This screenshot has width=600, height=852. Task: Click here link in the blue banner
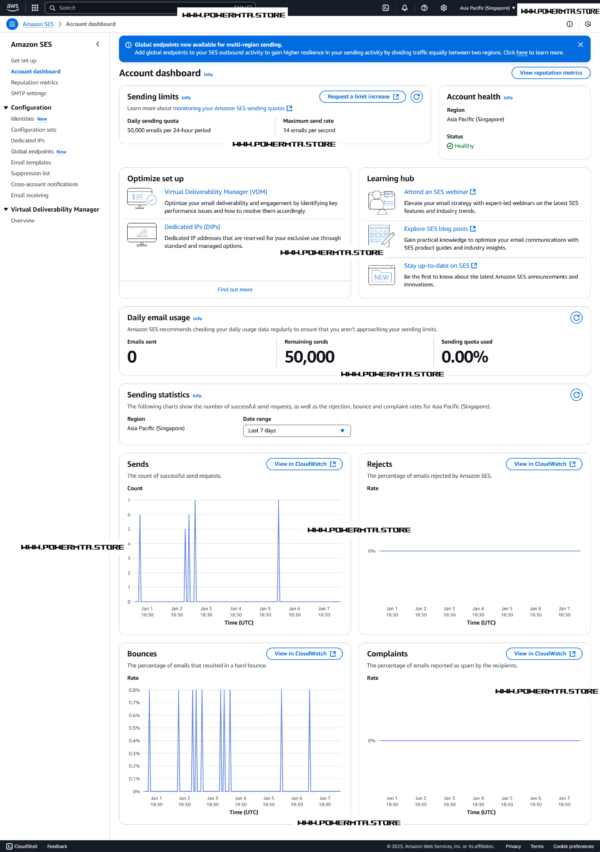[522, 53]
